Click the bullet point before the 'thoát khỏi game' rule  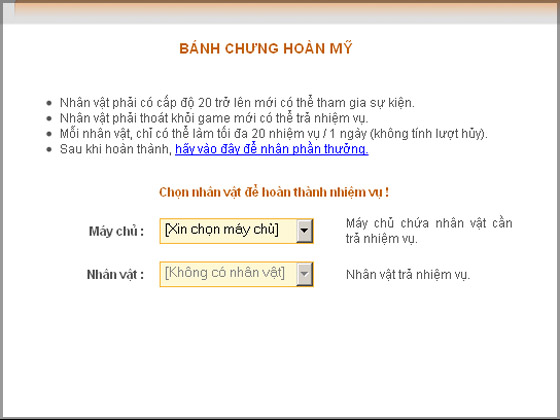point(49,119)
